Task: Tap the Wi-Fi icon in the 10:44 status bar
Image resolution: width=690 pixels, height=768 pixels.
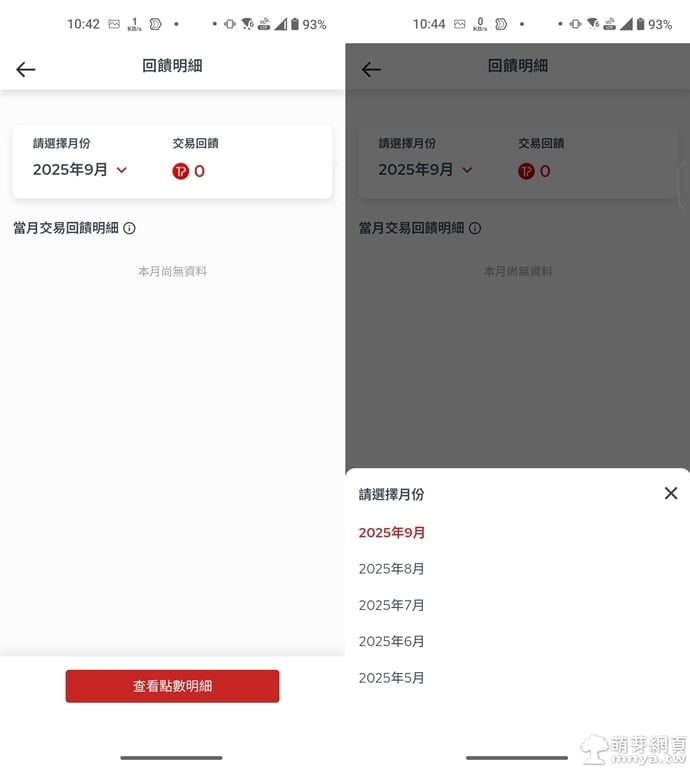Action: point(593,24)
